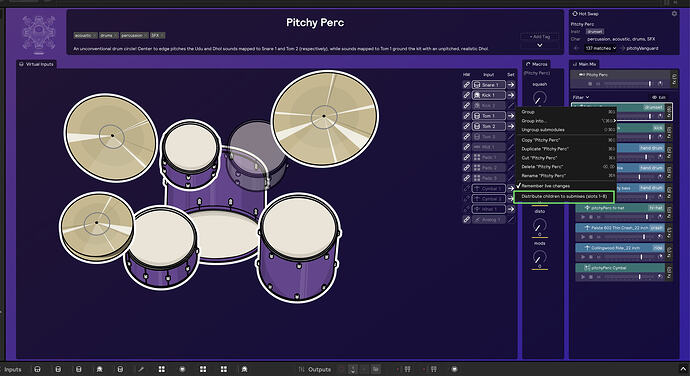The width and height of the screenshot is (690, 376).
Task: Click the mods macro knob
Action: [x=540, y=257]
